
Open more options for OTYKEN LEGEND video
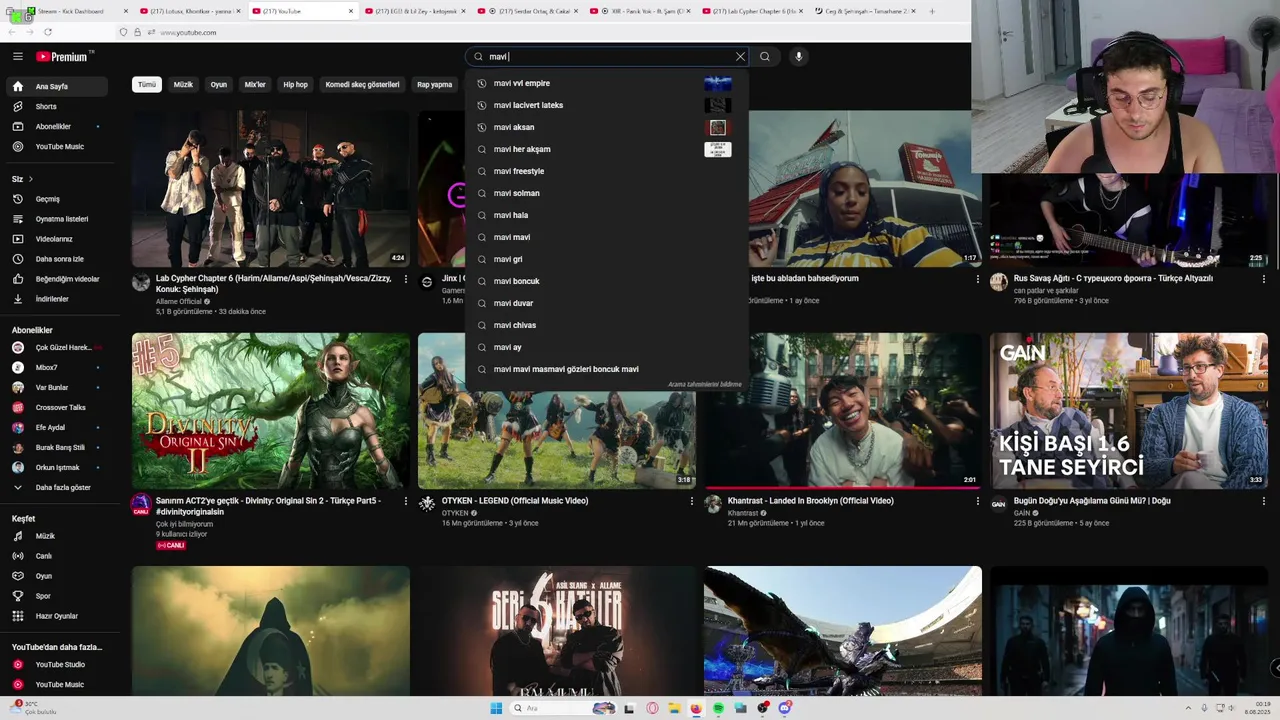tap(691, 502)
